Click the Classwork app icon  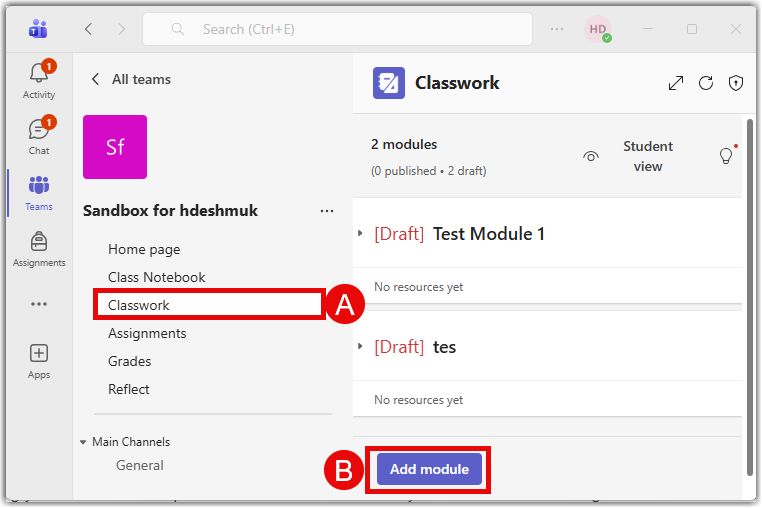click(x=389, y=83)
